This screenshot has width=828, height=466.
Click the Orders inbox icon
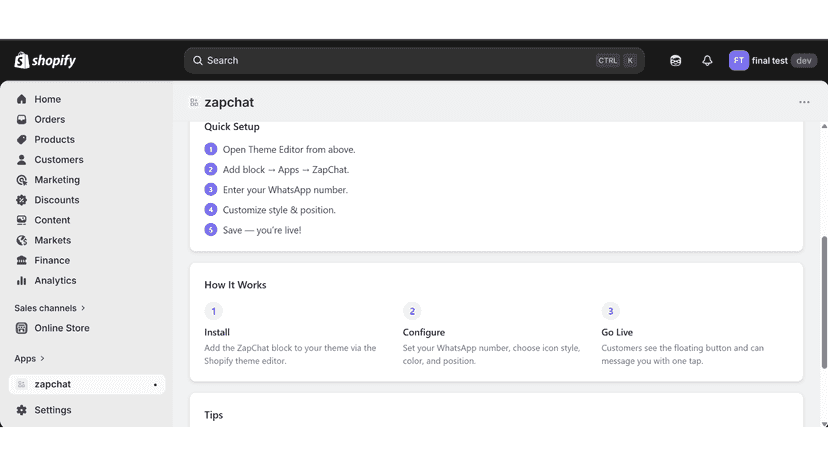point(22,119)
